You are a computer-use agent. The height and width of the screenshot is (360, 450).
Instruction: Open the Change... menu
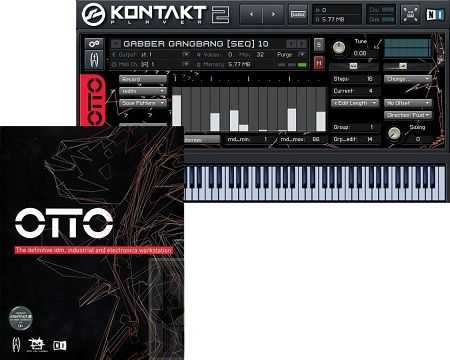click(x=408, y=79)
